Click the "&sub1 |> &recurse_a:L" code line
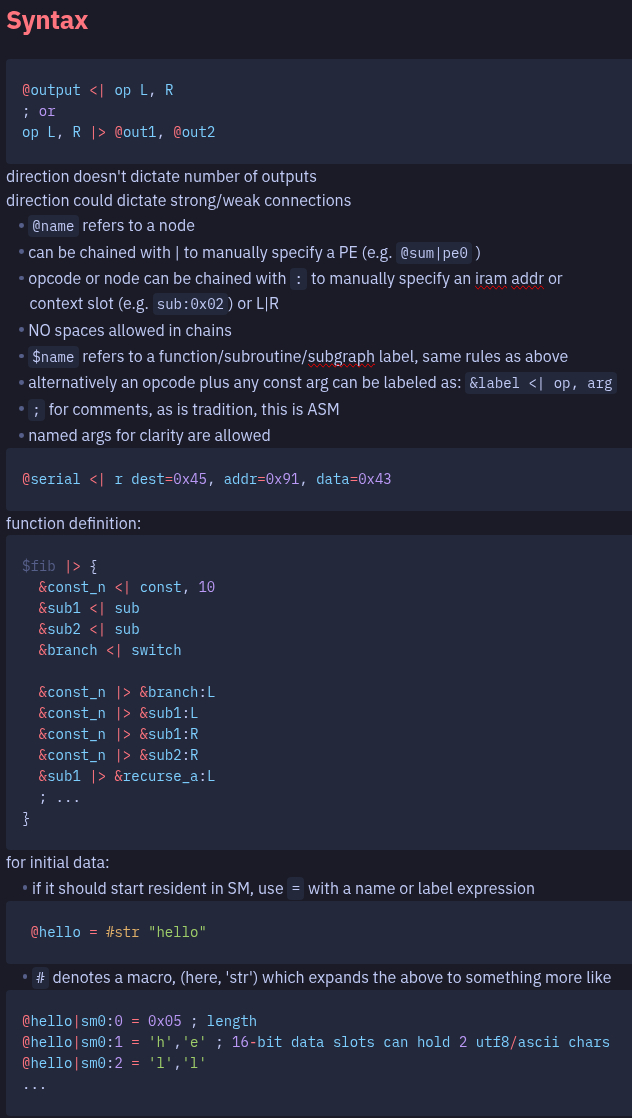 pos(127,776)
